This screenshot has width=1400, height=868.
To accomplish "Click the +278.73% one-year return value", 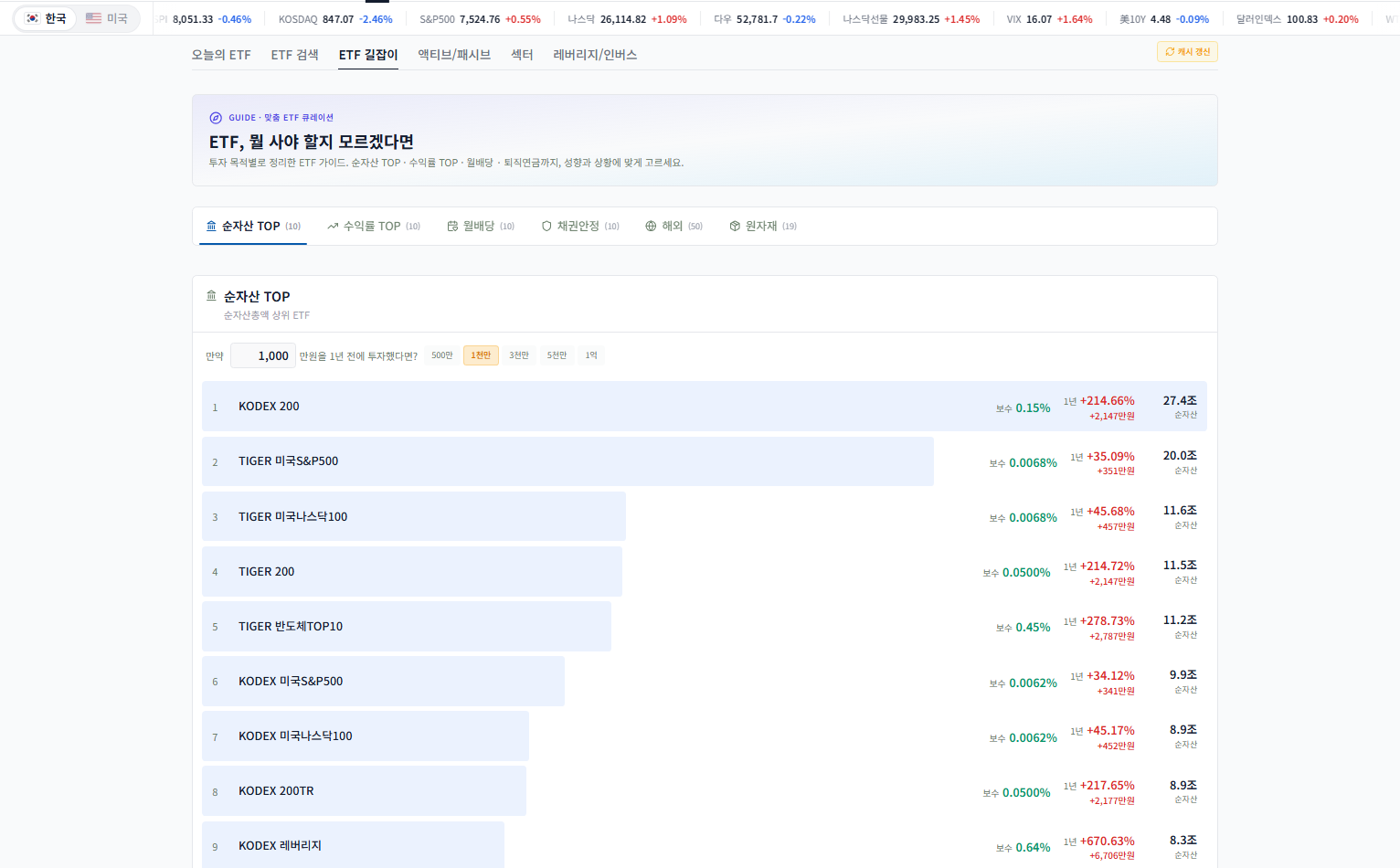I will pos(1107,620).
